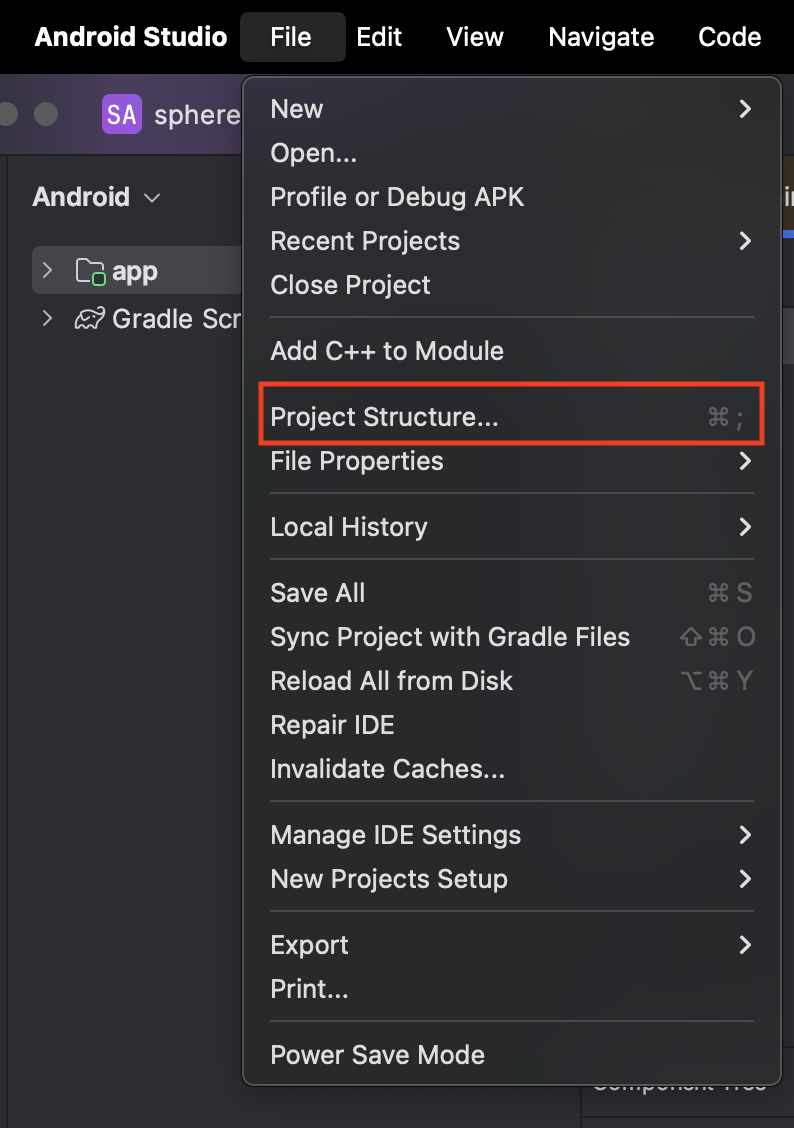The width and height of the screenshot is (794, 1128).
Task: Click the SA project avatar icon
Action: click(121, 114)
